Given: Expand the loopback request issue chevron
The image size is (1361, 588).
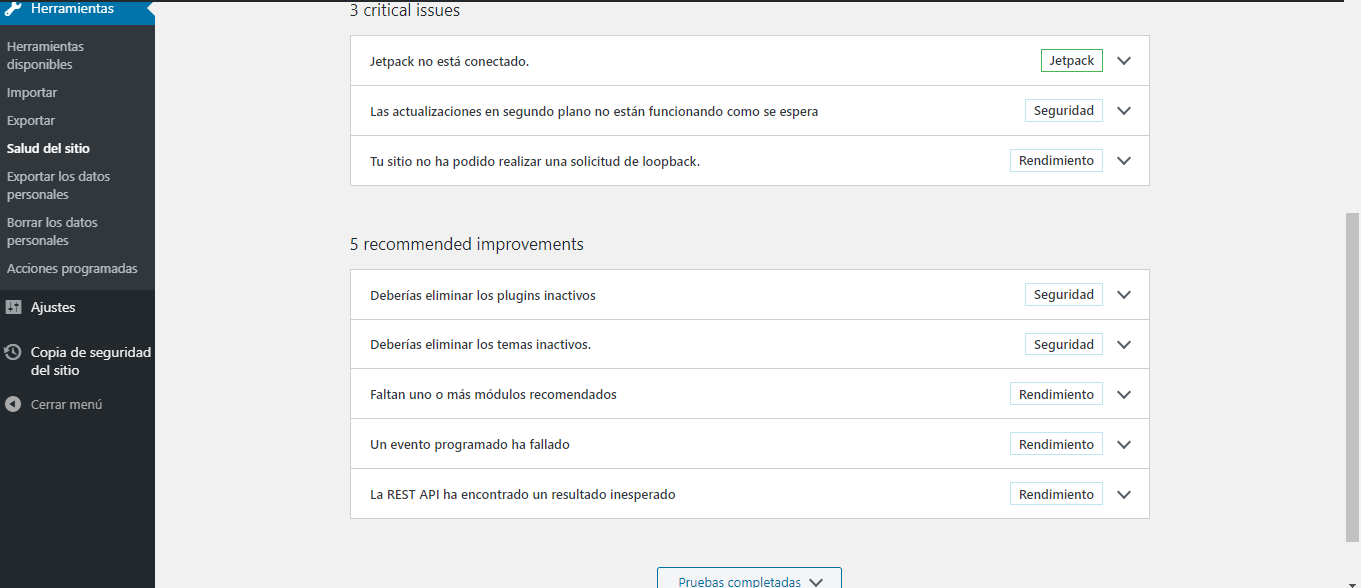Looking at the screenshot, I should pyautogui.click(x=1124, y=161).
